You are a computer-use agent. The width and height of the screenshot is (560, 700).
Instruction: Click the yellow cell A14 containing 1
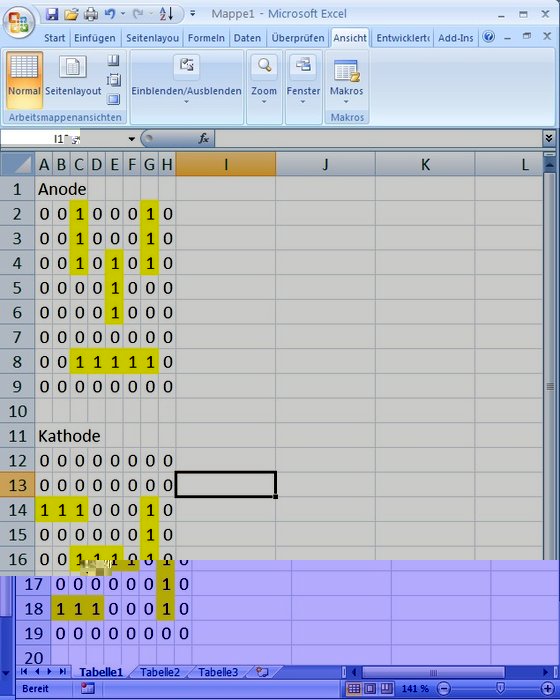(44, 510)
